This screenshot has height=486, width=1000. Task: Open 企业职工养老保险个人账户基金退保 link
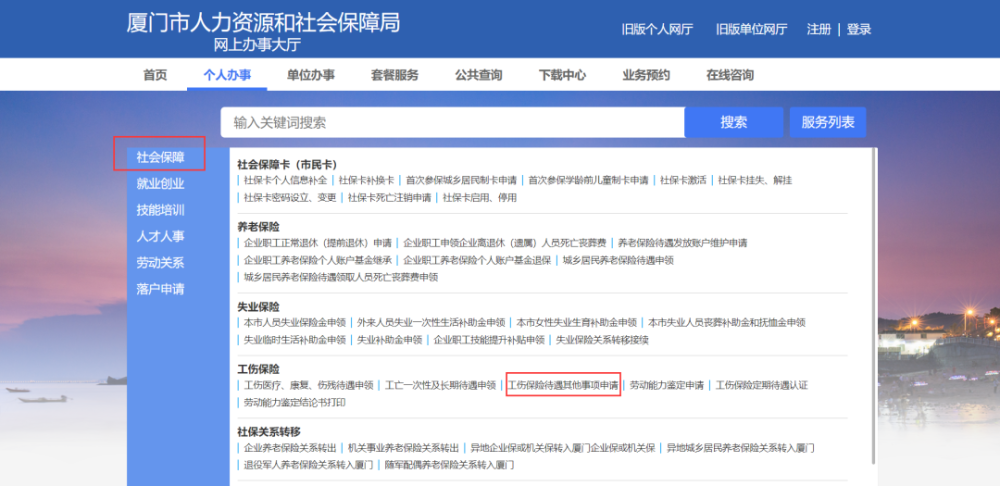pyautogui.click(x=477, y=260)
